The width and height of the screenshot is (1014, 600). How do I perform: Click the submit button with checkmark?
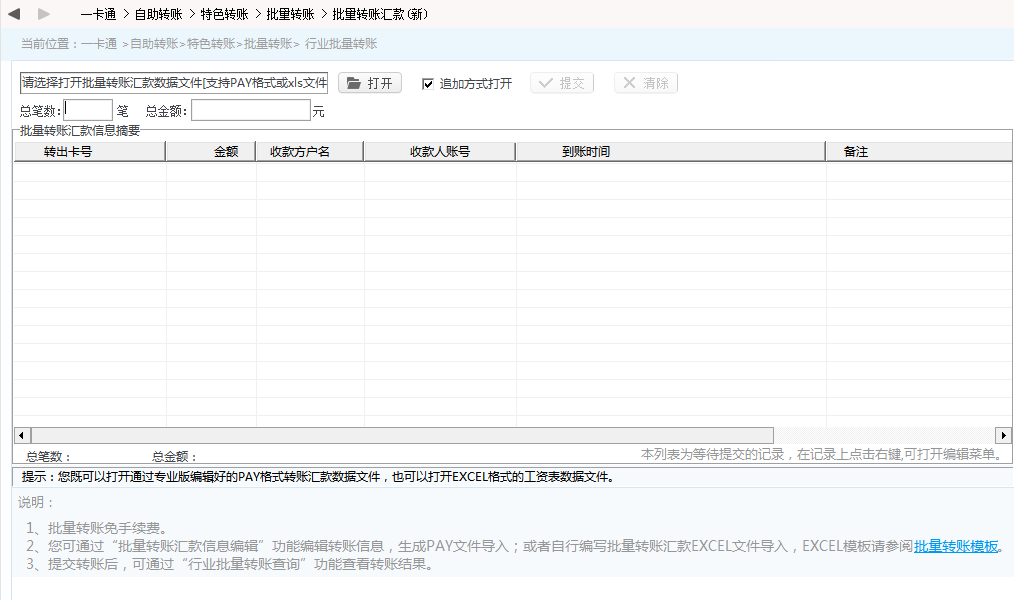(x=561, y=83)
